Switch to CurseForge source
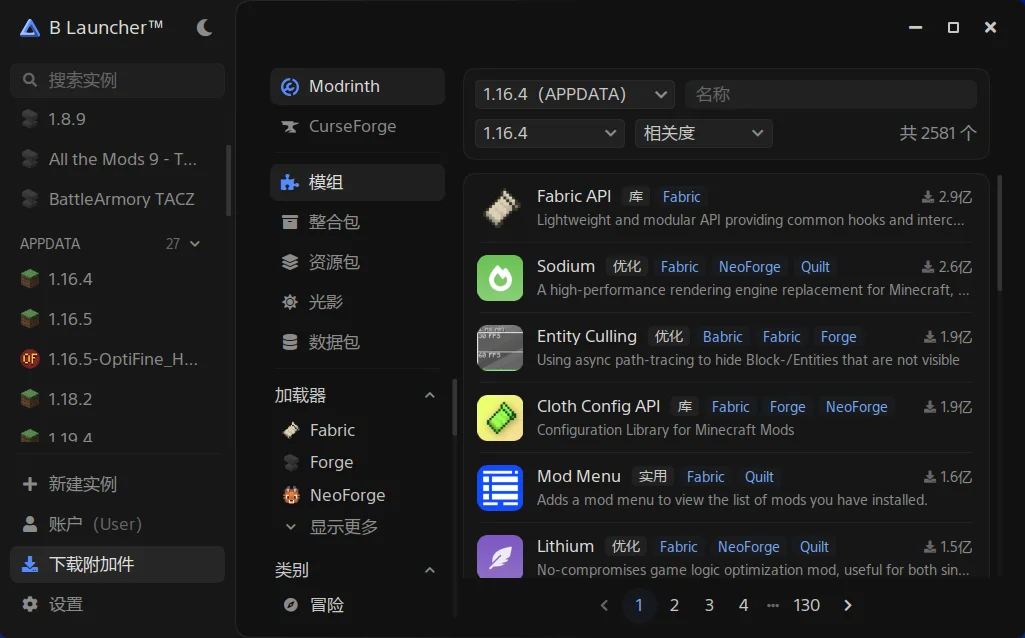The image size is (1025, 638). (x=358, y=126)
